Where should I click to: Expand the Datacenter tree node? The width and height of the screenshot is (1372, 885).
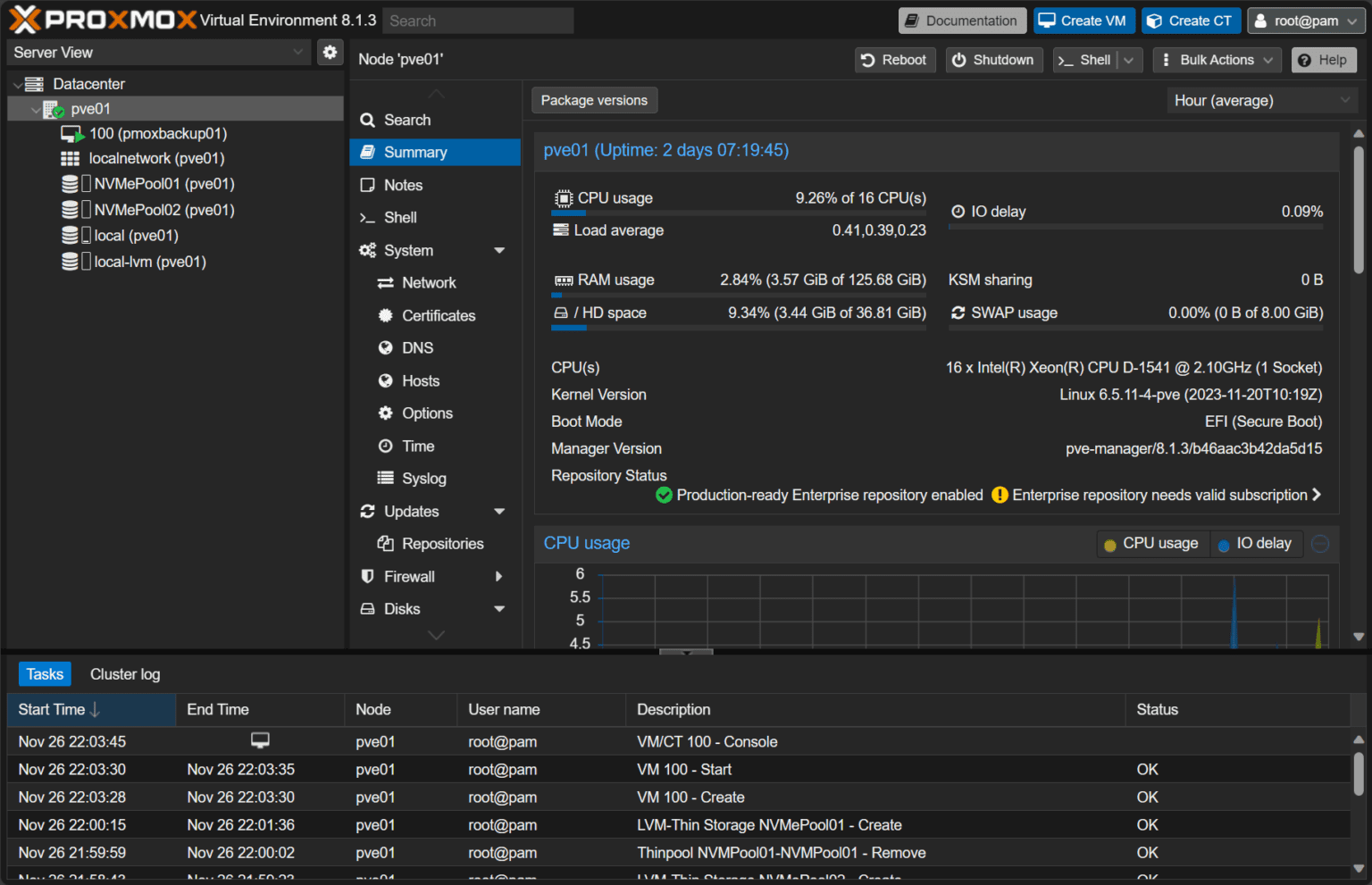19,83
